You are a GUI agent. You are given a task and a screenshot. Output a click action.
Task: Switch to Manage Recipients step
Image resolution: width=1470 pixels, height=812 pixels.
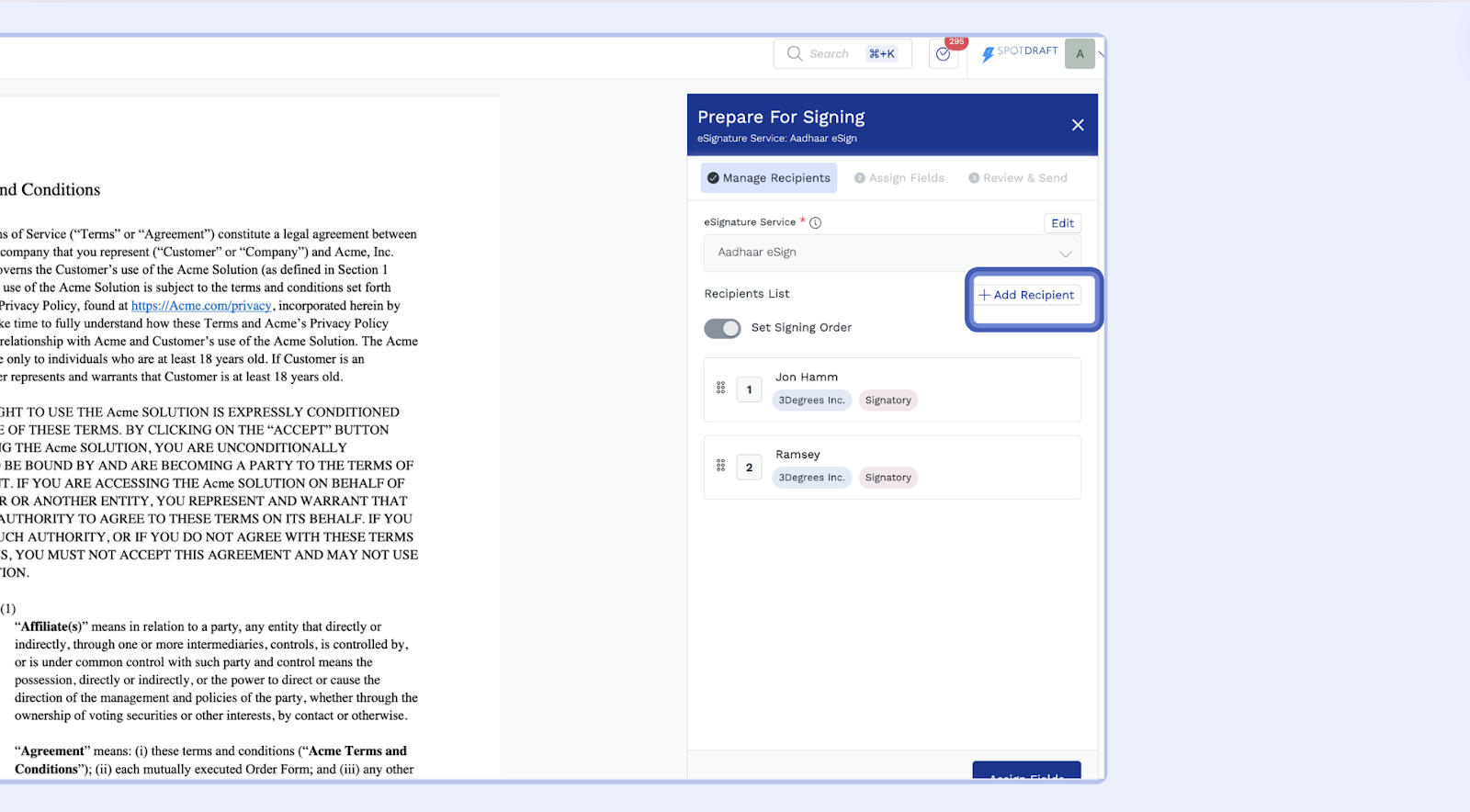pyautogui.click(x=769, y=178)
